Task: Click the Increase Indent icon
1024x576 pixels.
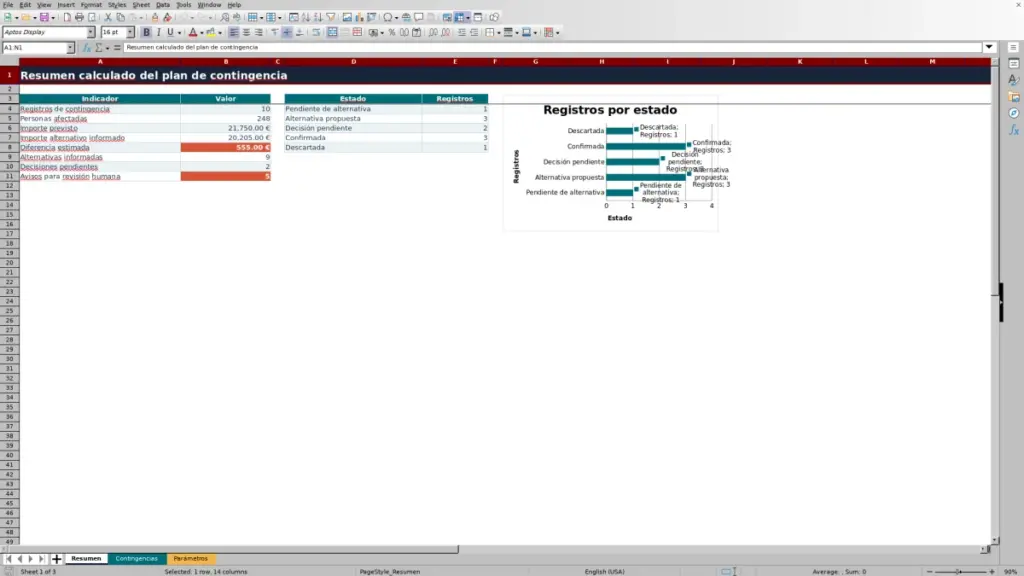Action: [462, 32]
